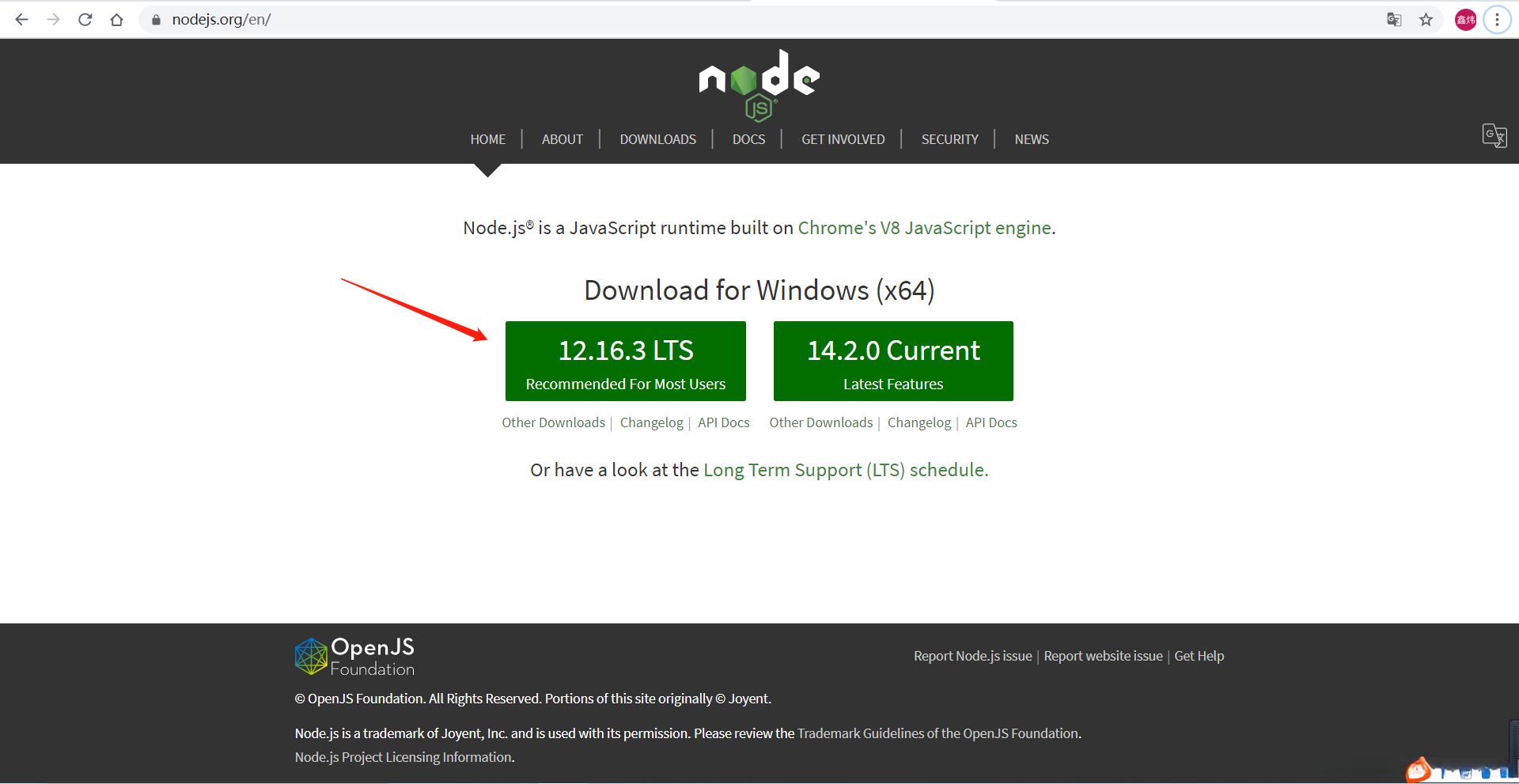Bookmark this page with the star icon
Image resolution: width=1519 pixels, height=784 pixels.
coord(1426,20)
